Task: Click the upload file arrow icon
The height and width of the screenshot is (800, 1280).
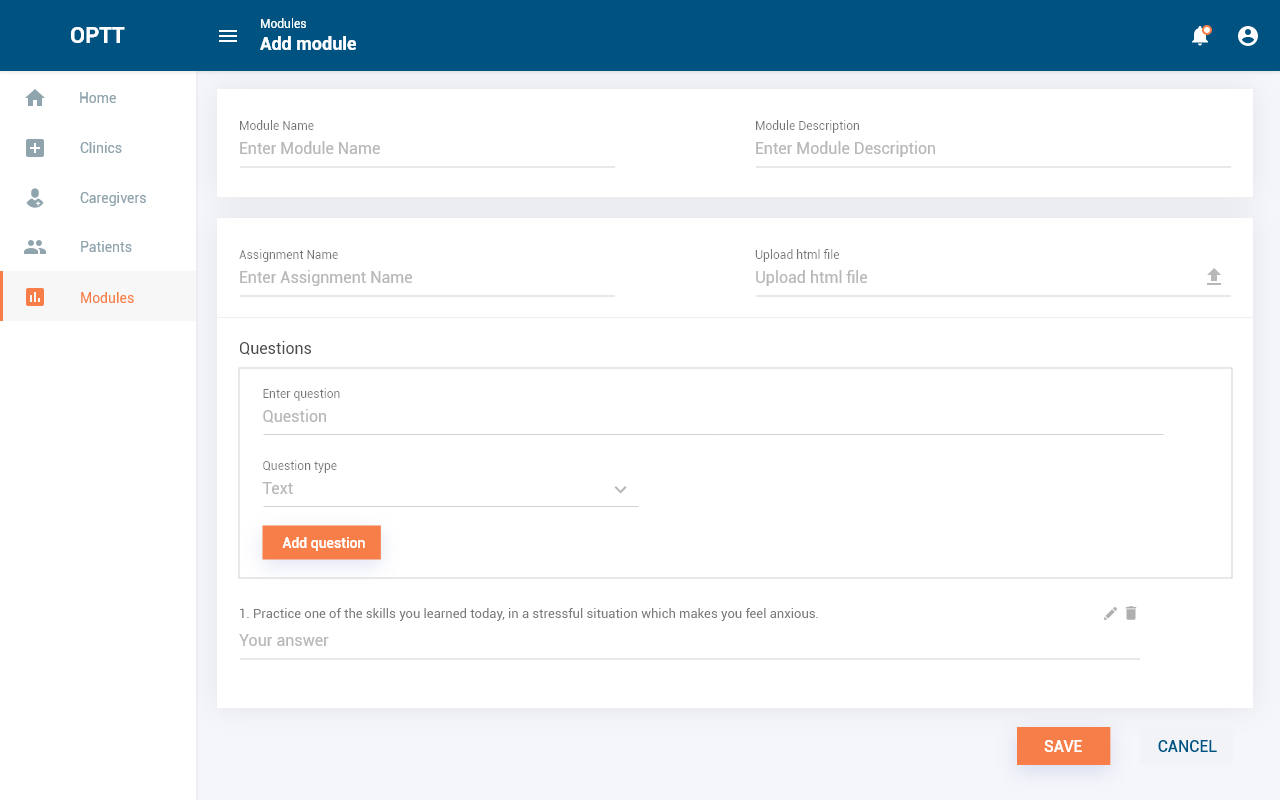Action: [x=1214, y=277]
